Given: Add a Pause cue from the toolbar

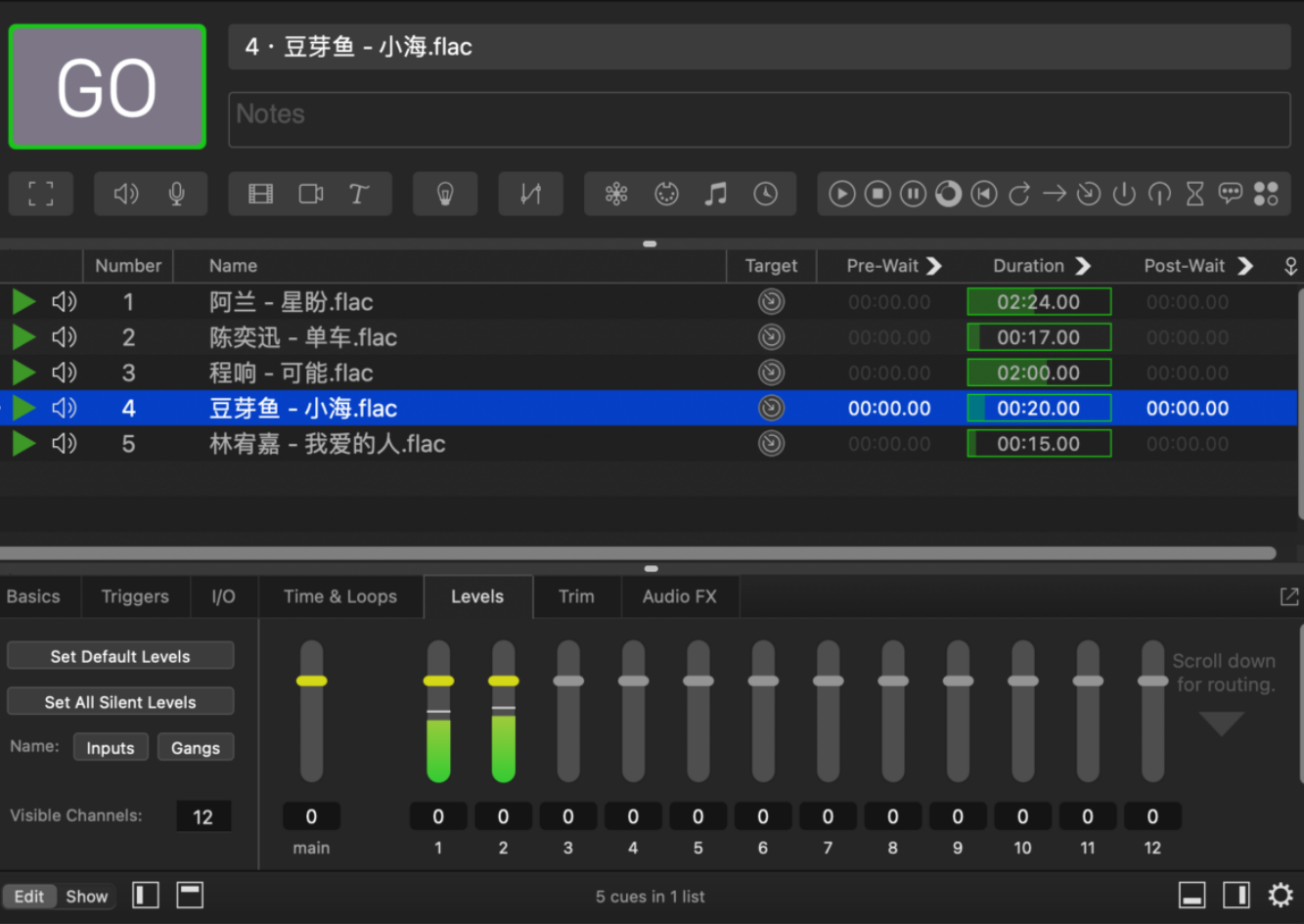Looking at the screenshot, I should pos(913,194).
